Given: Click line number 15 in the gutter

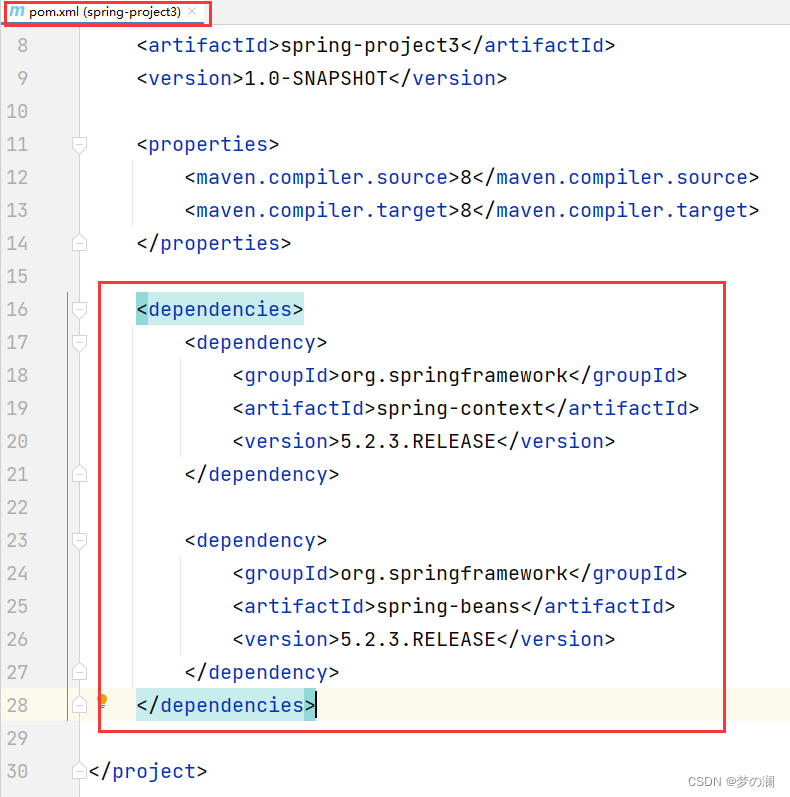Looking at the screenshot, I should pyautogui.click(x=17, y=277).
